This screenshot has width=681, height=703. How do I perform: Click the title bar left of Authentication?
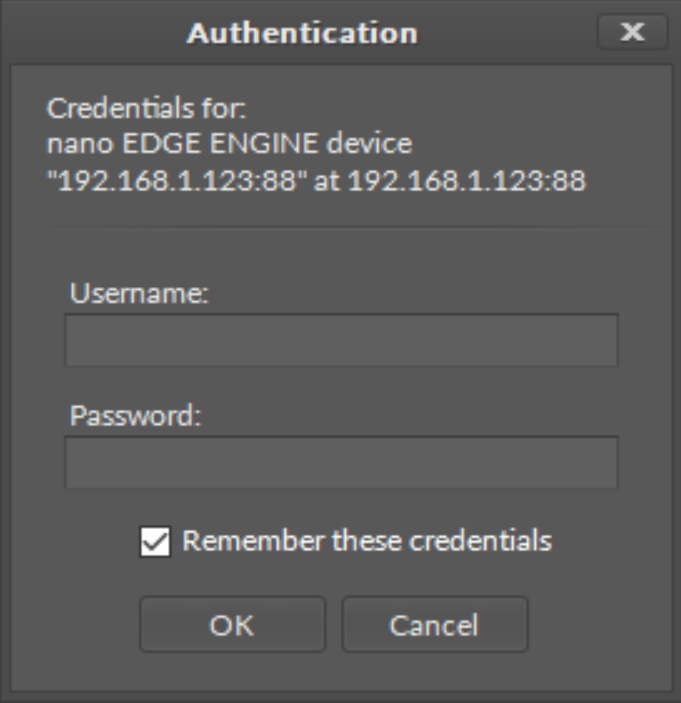coord(100,33)
